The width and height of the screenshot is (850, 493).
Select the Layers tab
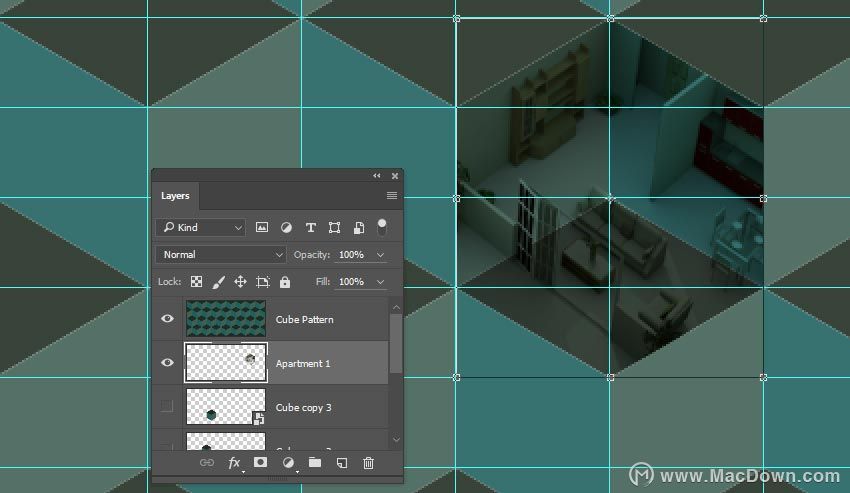click(x=175, y=196)
